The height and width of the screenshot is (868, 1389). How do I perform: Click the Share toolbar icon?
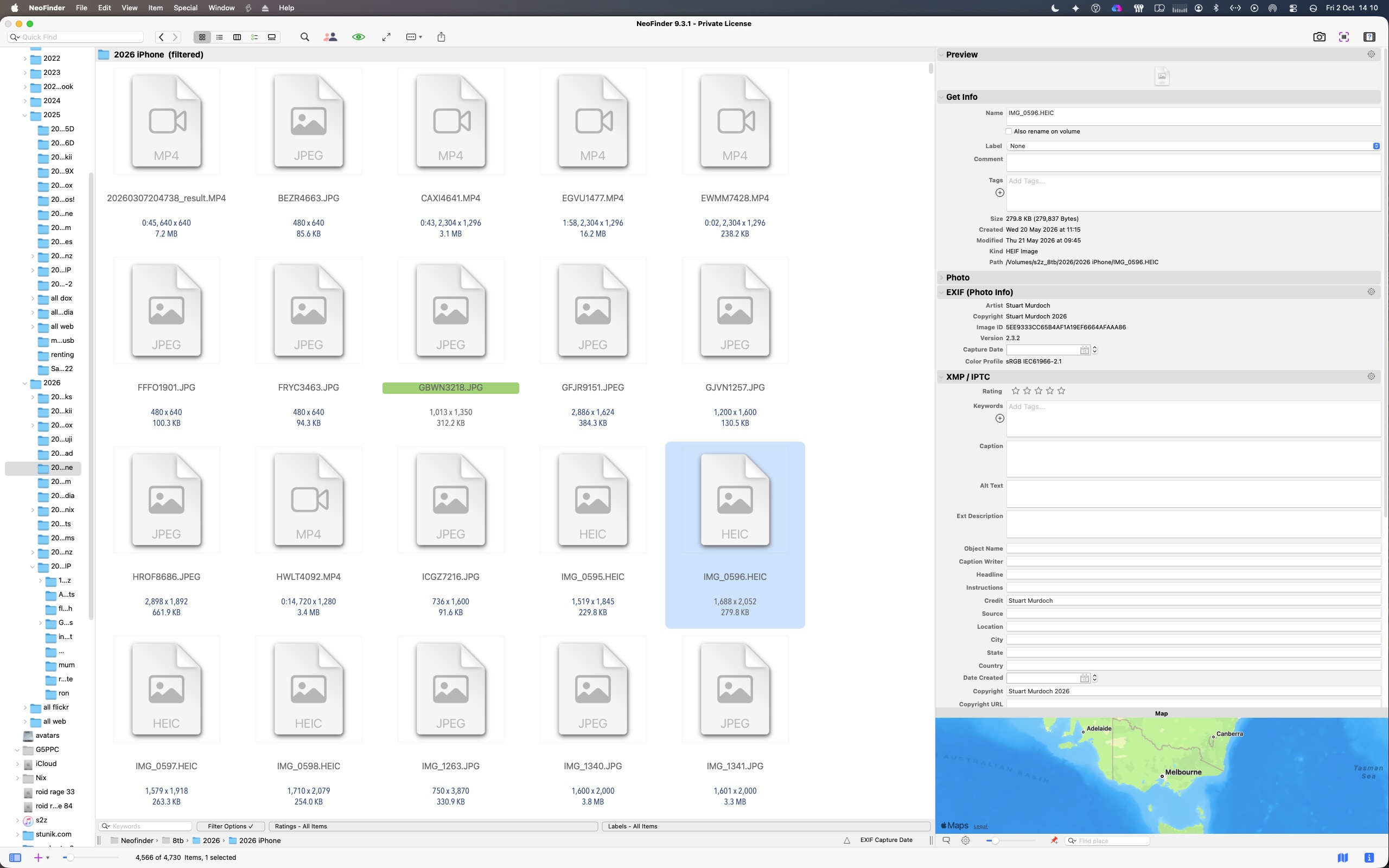(441, 37)
